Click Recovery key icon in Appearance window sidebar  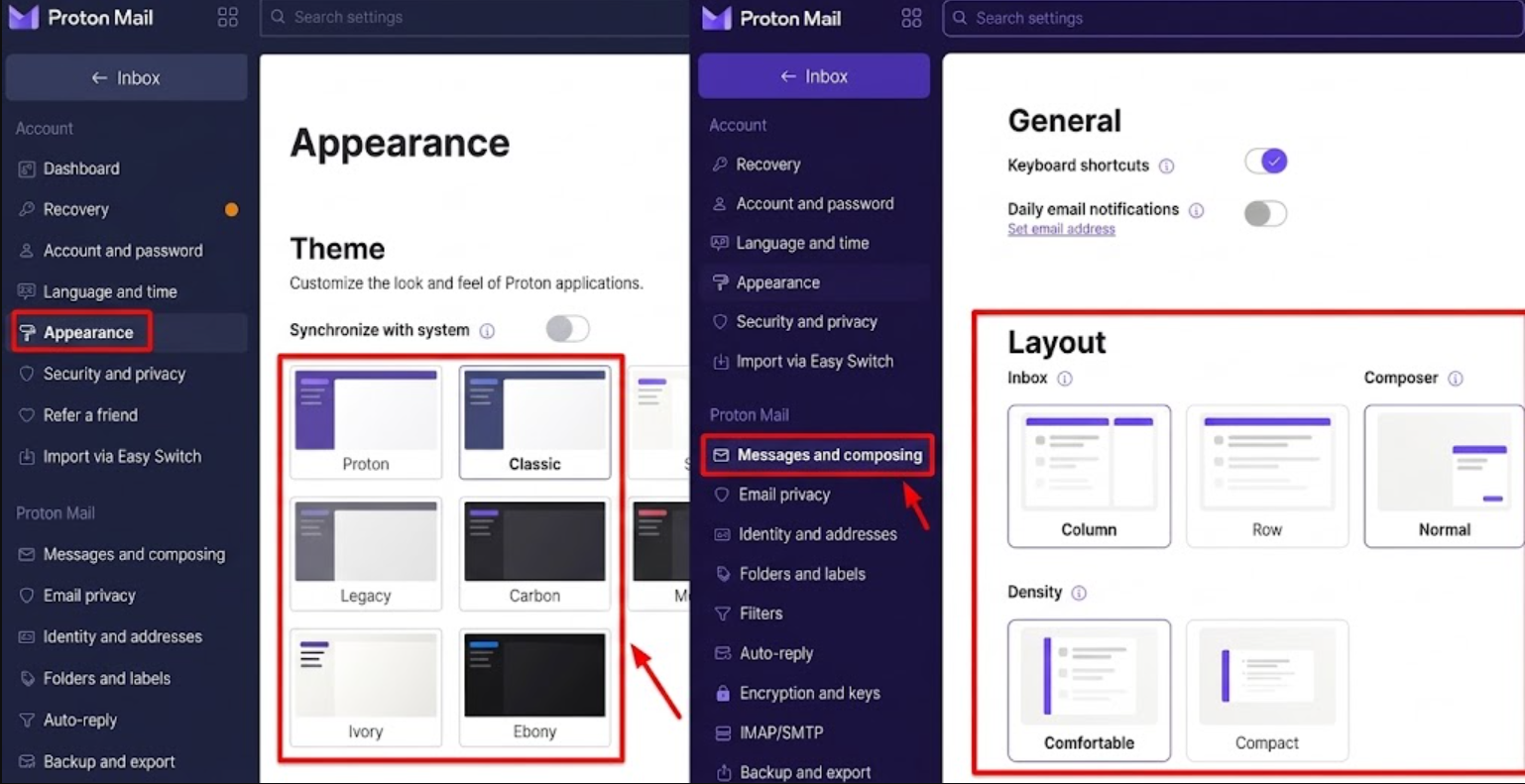pyautogui.click(x=27, y=209)
